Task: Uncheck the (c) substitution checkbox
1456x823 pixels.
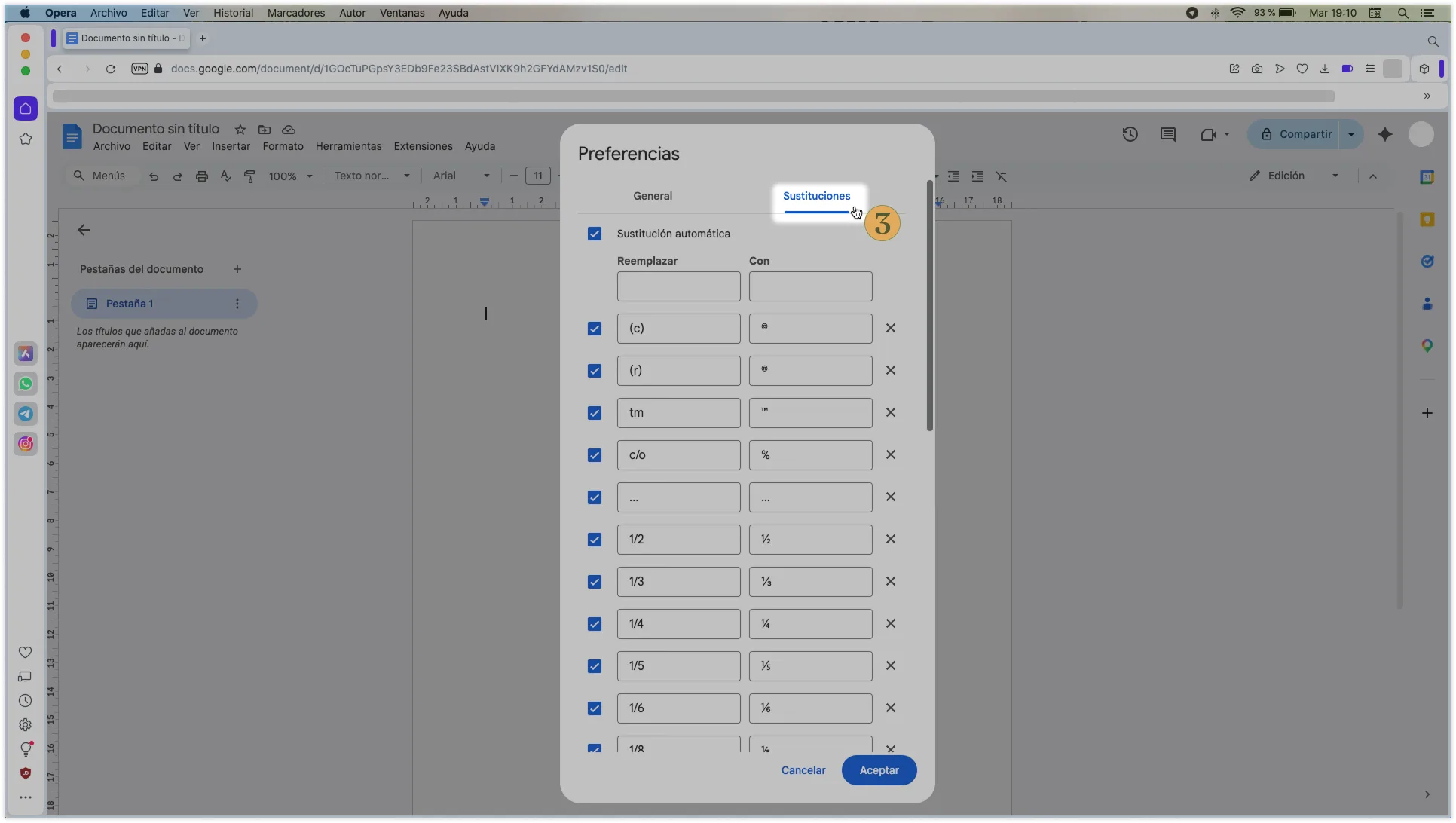Action: click(x=595, y=329)
